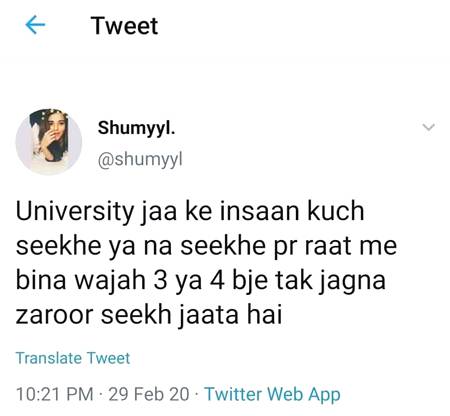
Task: Click the word "University" in the tweet
Action: 73,212
